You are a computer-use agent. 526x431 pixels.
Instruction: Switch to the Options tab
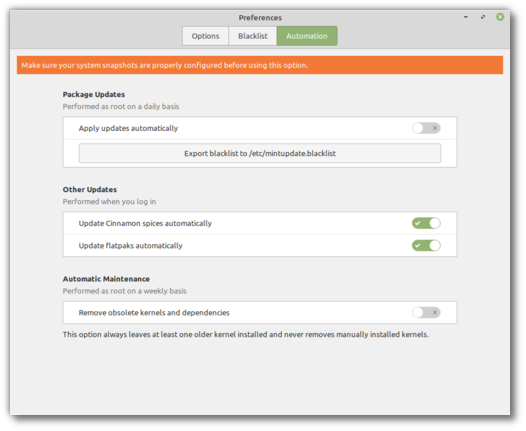205,36
